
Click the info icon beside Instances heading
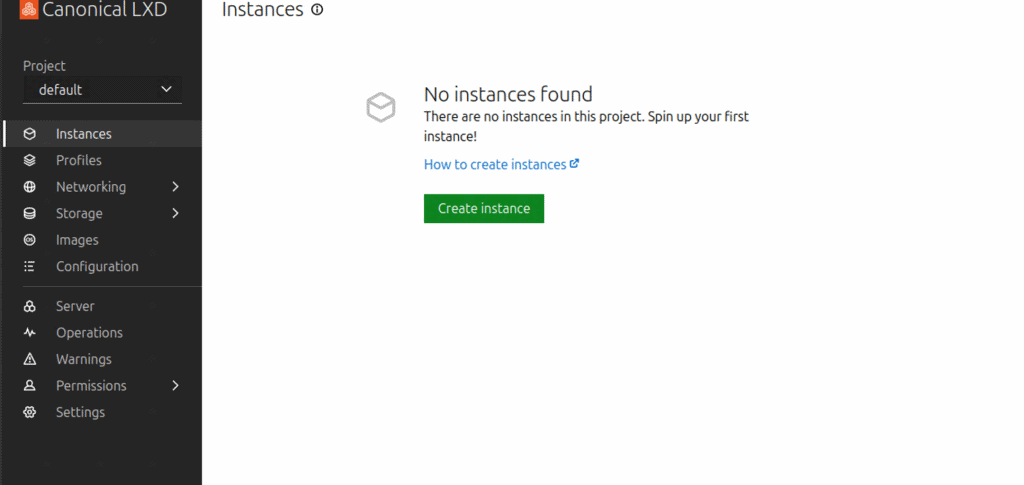pos(317,10)
